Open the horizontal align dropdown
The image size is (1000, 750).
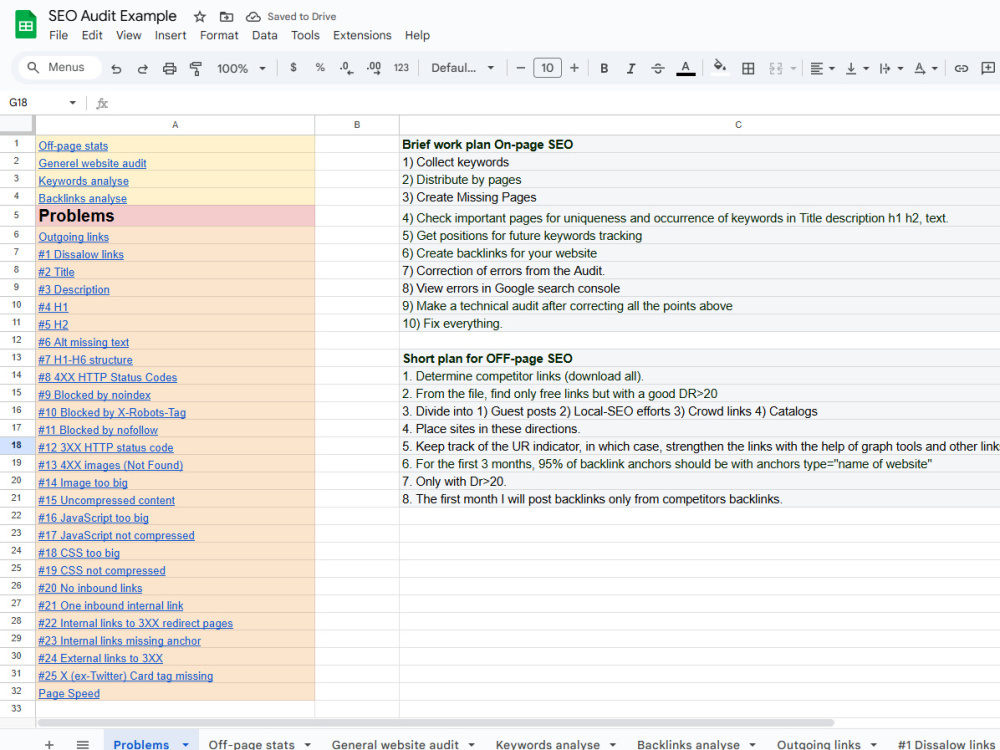822,68
